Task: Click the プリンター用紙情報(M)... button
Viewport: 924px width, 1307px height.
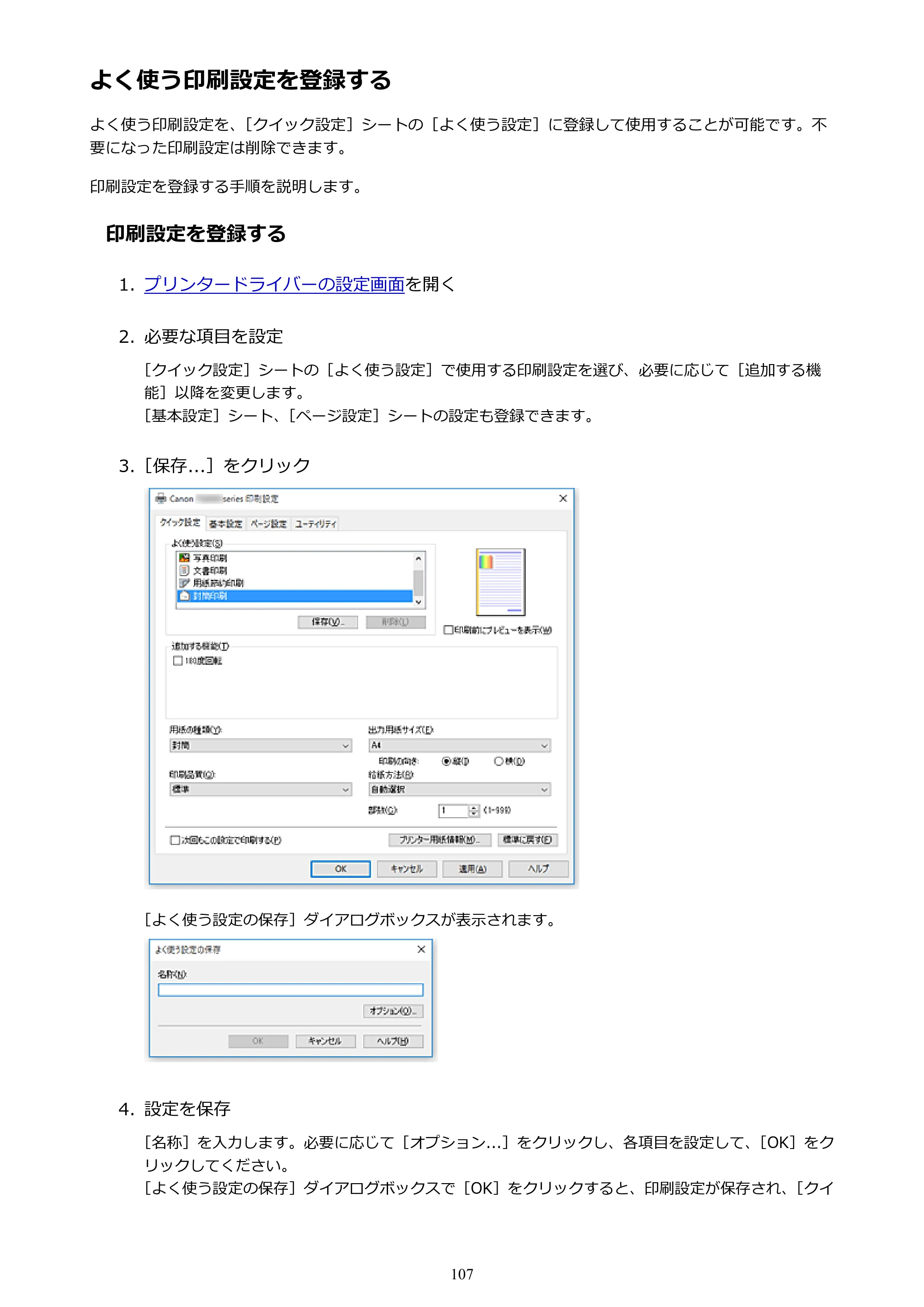Action: (x=439, y=839)
